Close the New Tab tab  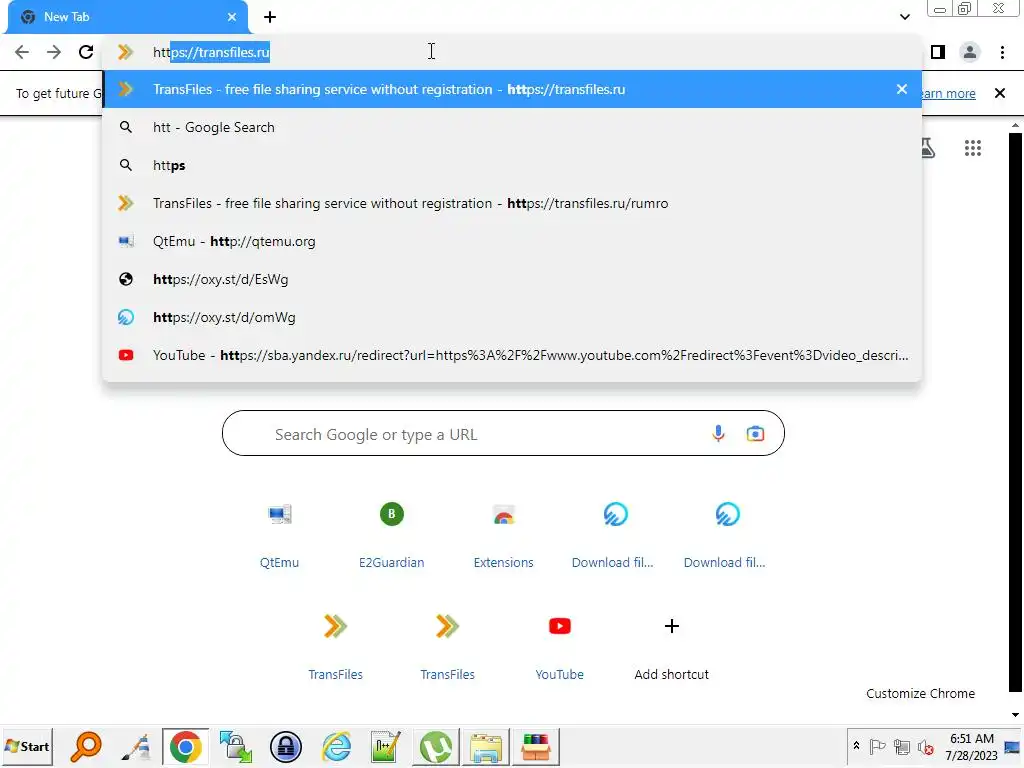232,17
